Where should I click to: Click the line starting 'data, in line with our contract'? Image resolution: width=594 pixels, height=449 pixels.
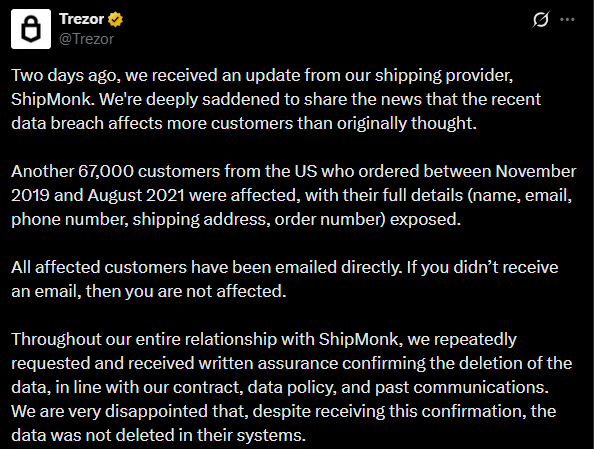click(280, 387)
